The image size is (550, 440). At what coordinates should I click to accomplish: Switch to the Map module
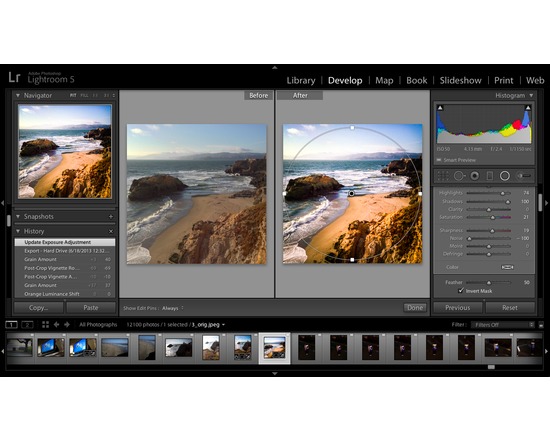pyautogui.click(x=384, y=81)
